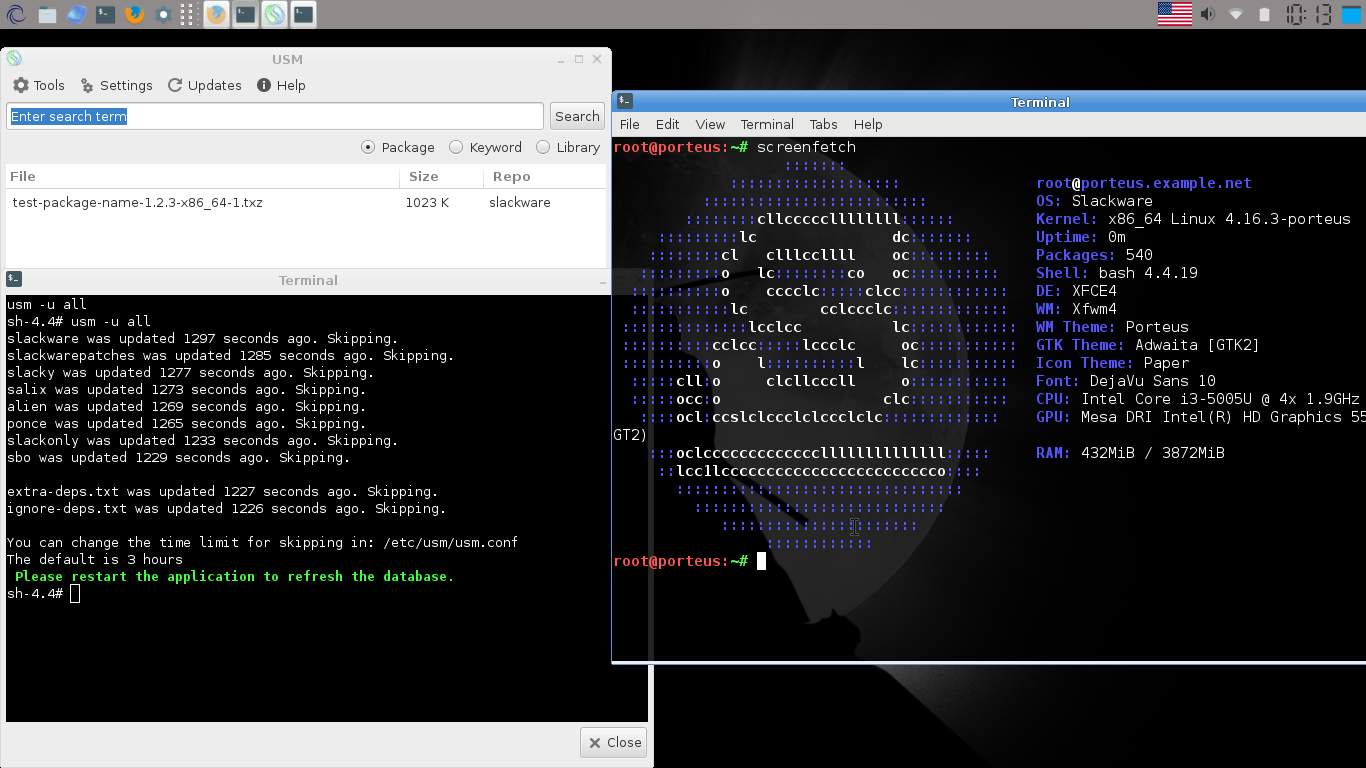This screenshot has height=768, width=1366.
Task: Click the Updates refresh icon in USM
Action: pyautogui.click(x=172, y=85)
